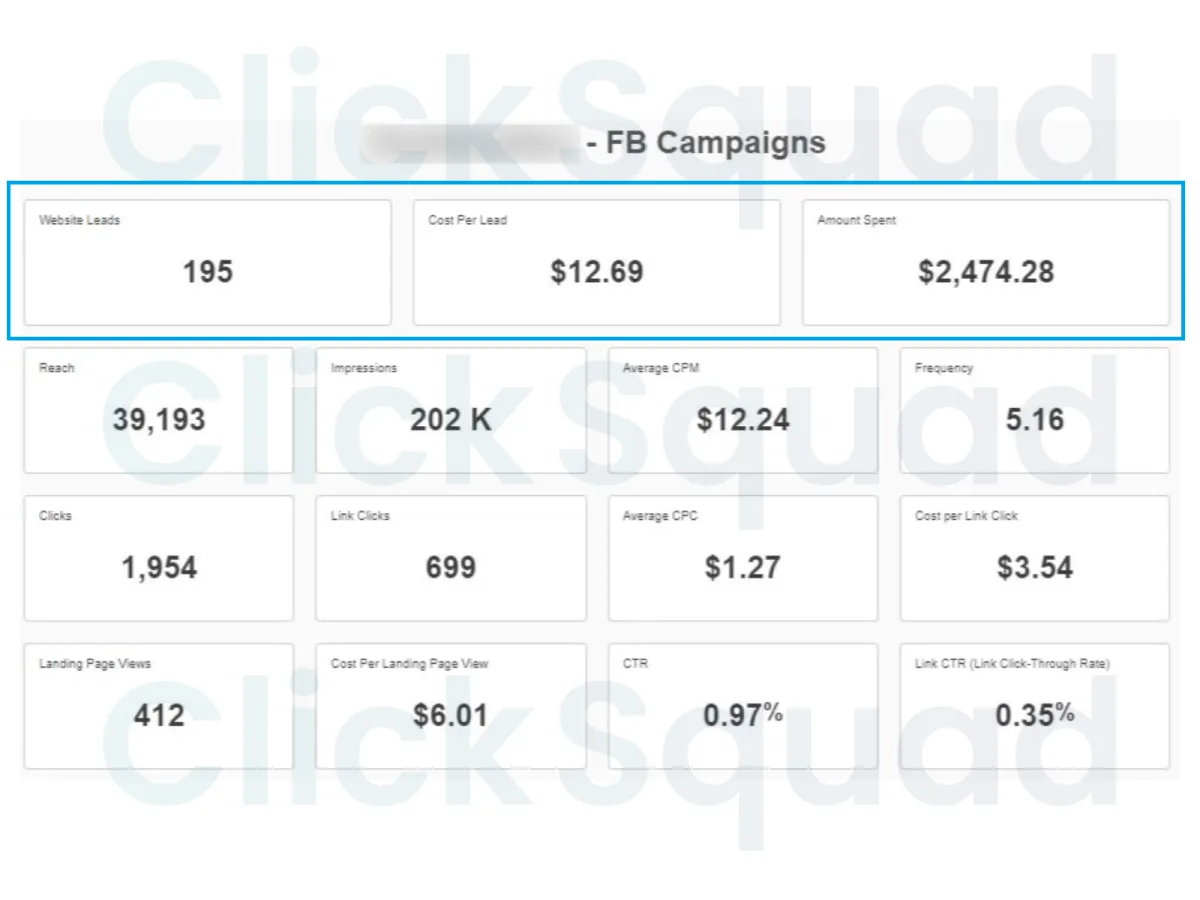
Task: Open the Website Leads metric card
Action: (x=207, y=262)
